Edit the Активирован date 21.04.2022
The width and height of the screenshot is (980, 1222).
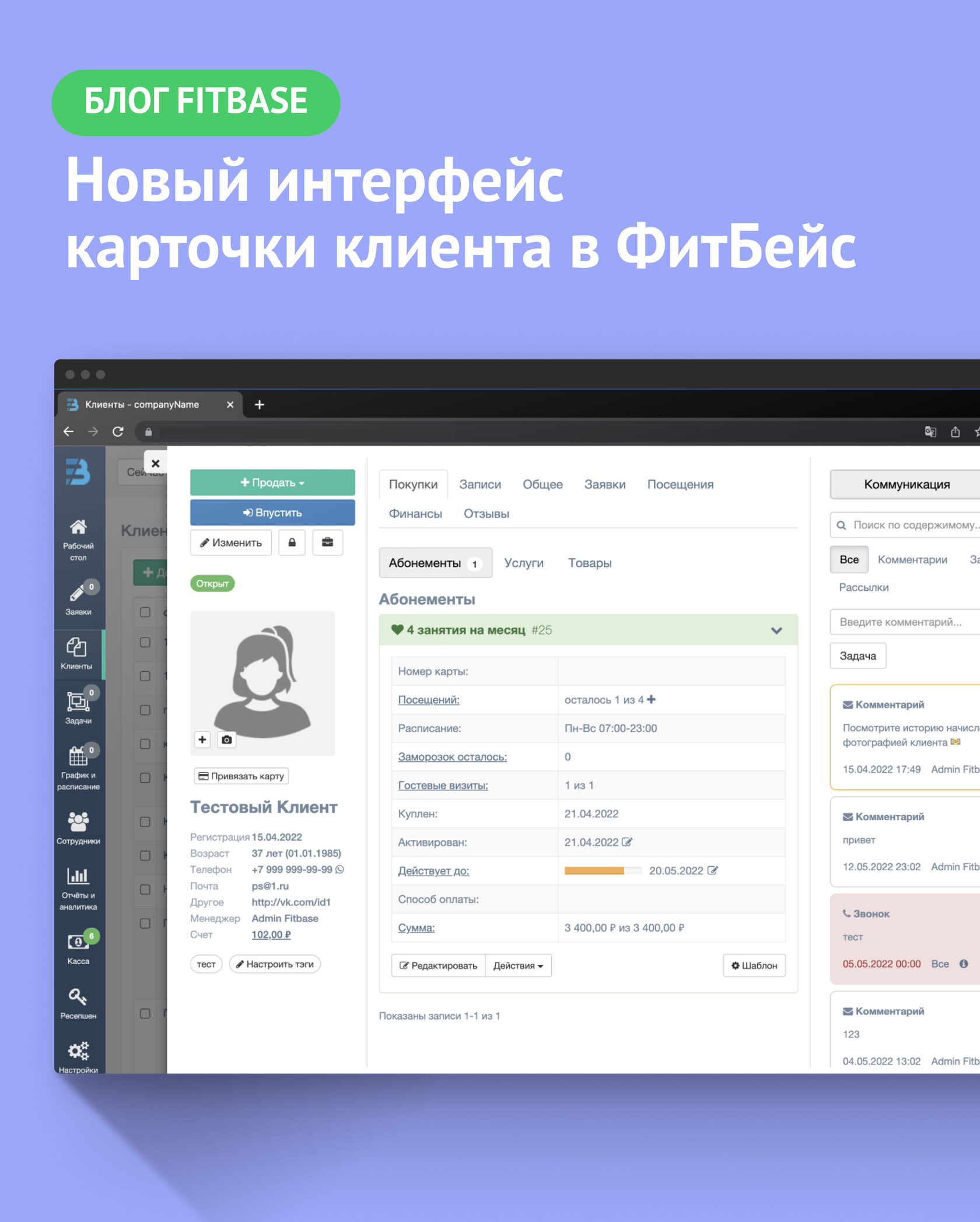click(x=628, y=842)
